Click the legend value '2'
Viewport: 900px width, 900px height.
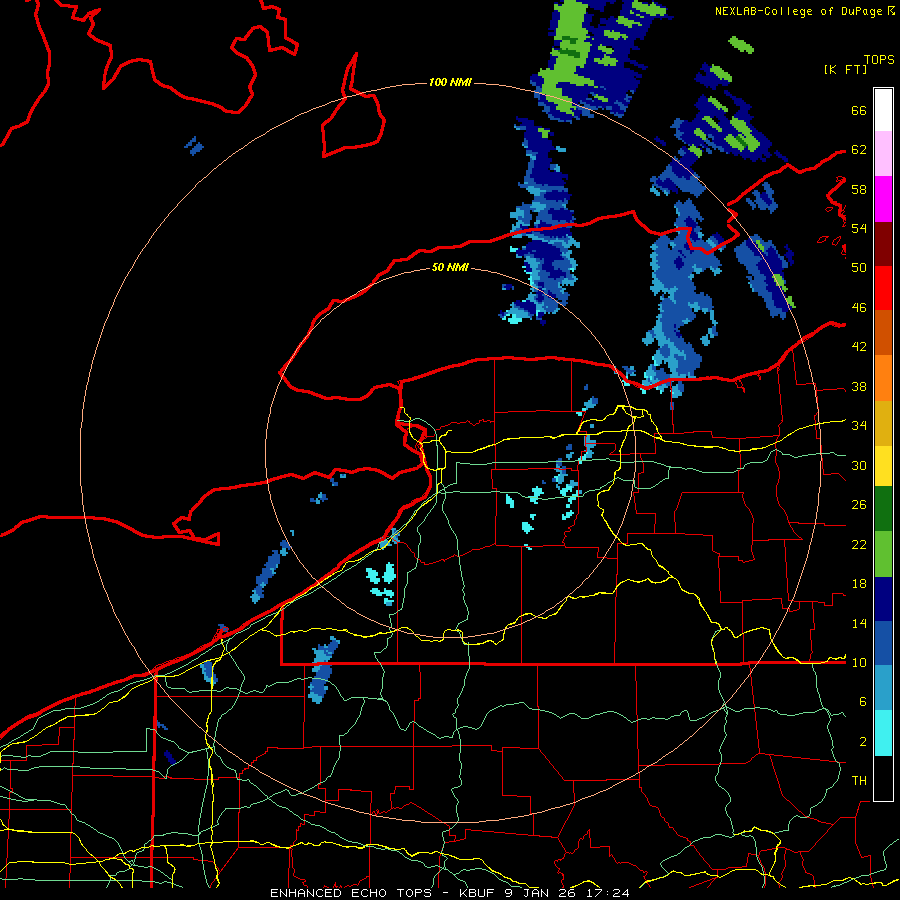[x=863, y=742]
